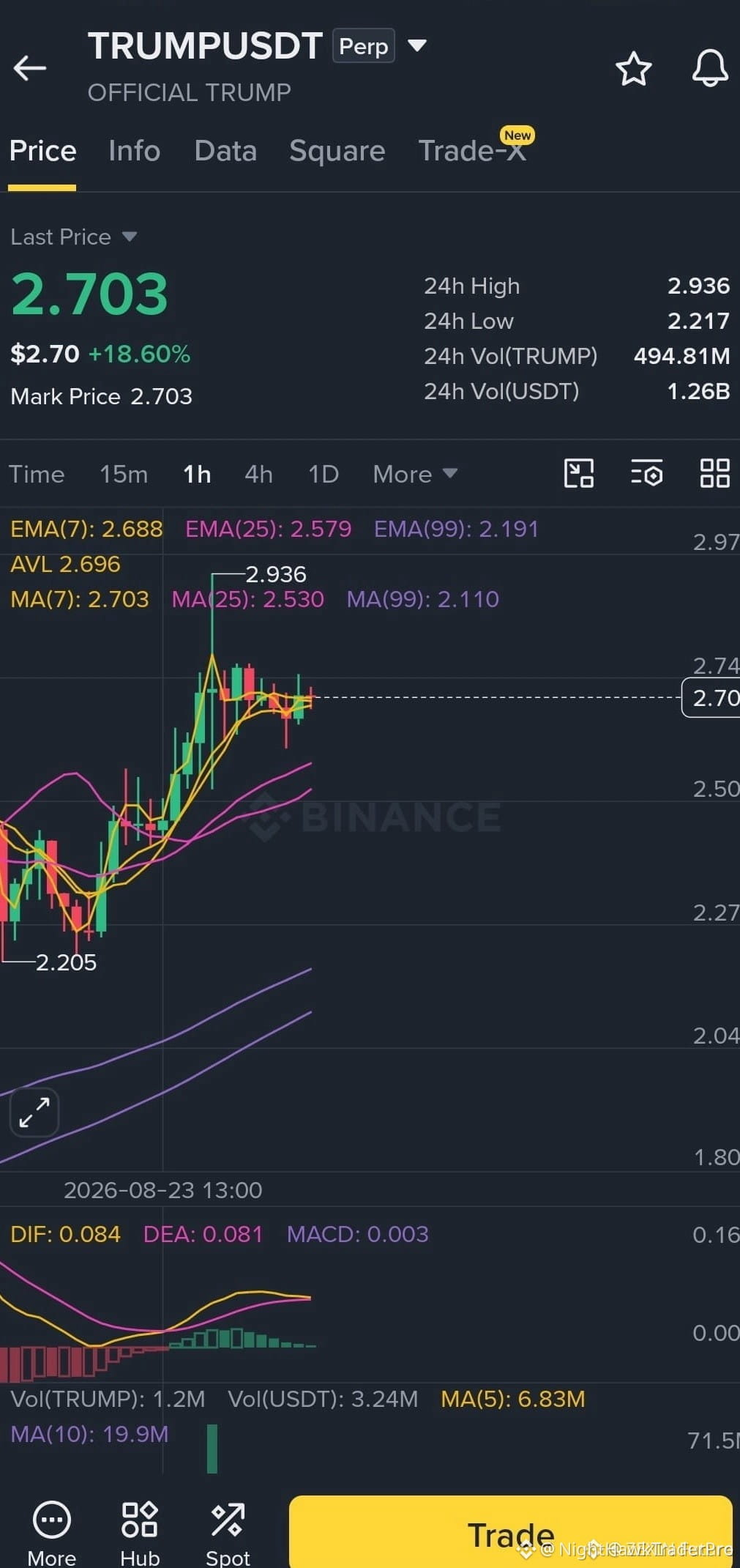The width and height of the screenshot is (740, 1568).
Task: Tap the Perp badge
Action: click(x=364, y=46)
